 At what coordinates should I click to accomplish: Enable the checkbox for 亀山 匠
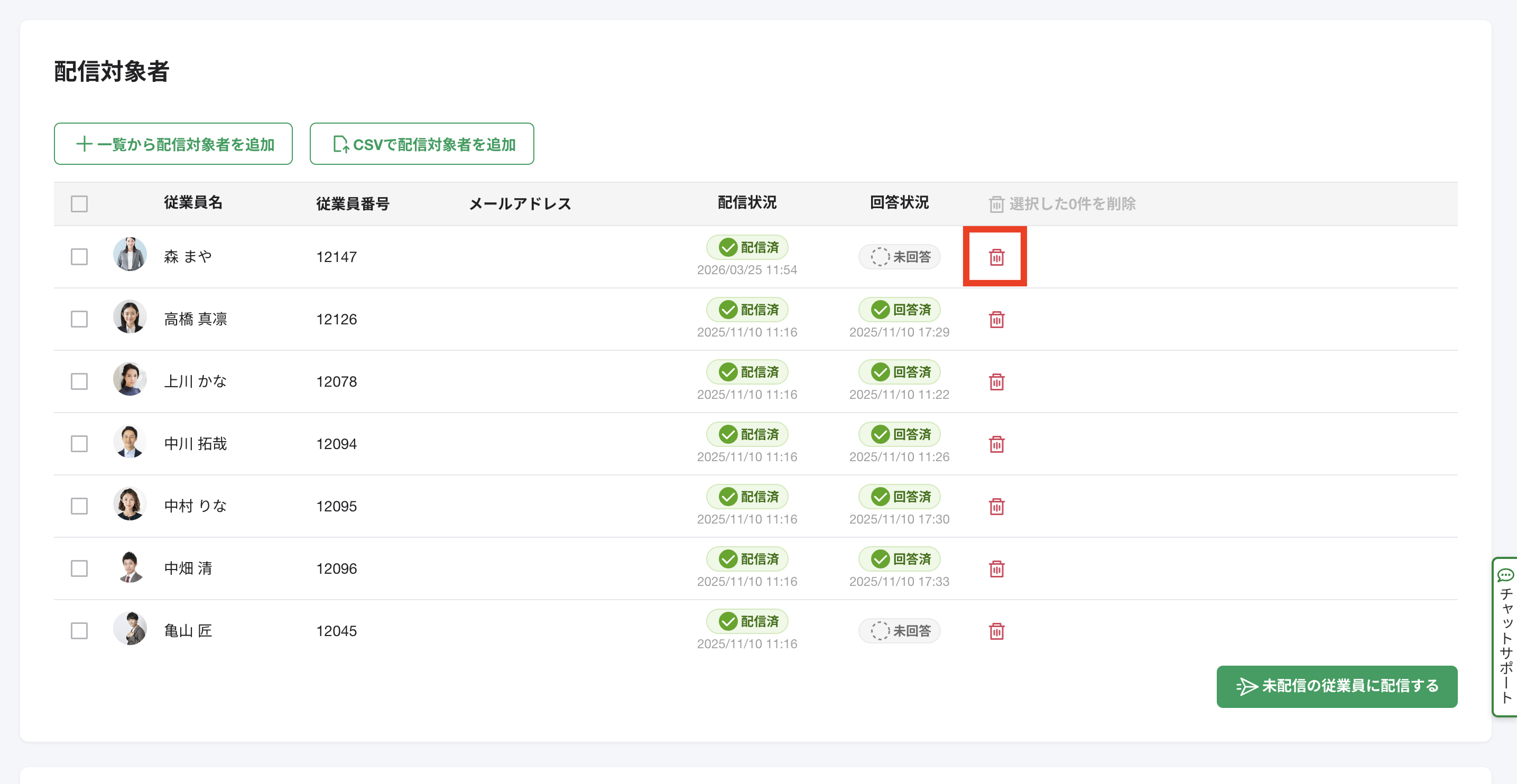pyautogui.click(x=79, y=631)
